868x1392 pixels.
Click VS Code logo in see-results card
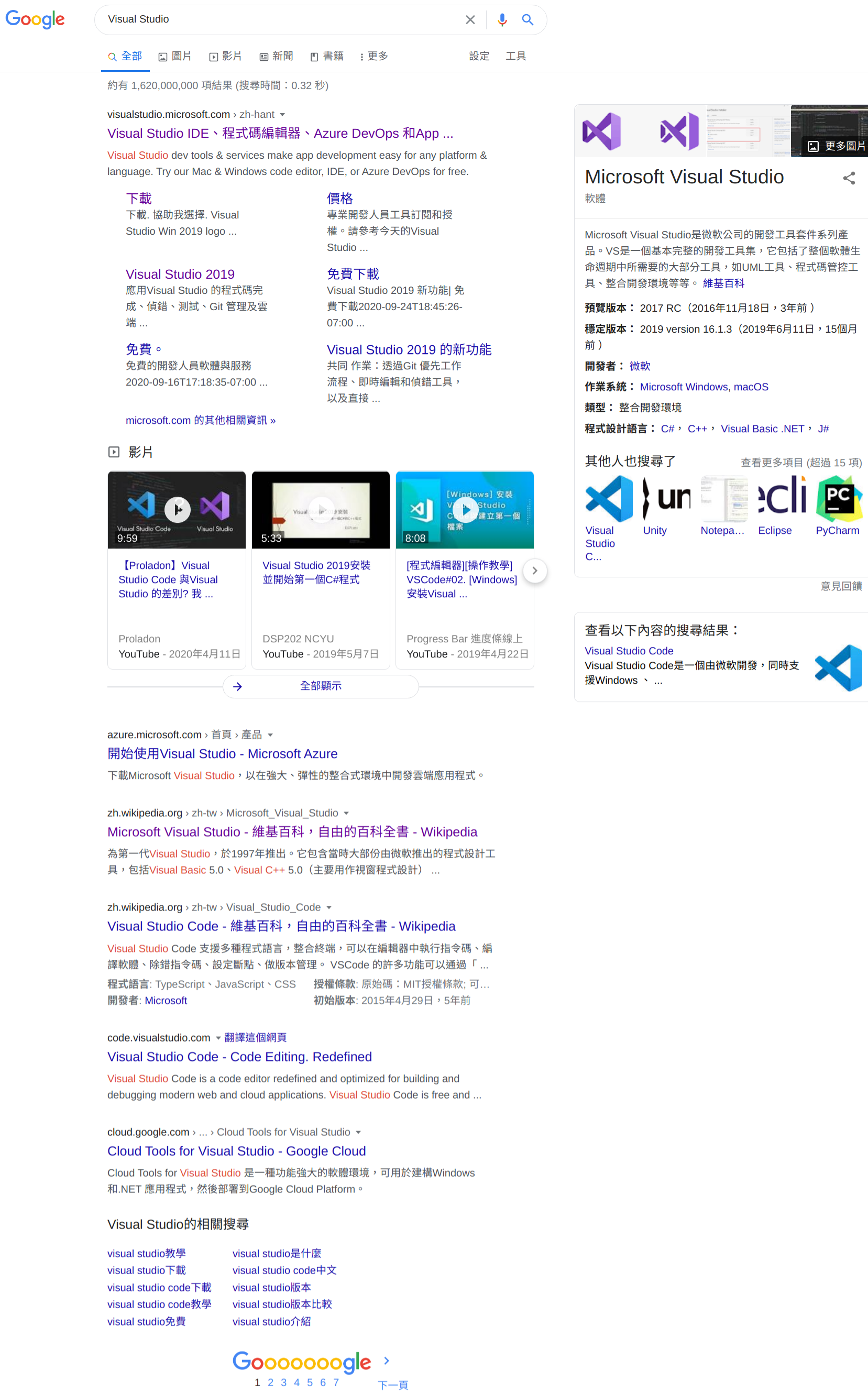point(838,668)
